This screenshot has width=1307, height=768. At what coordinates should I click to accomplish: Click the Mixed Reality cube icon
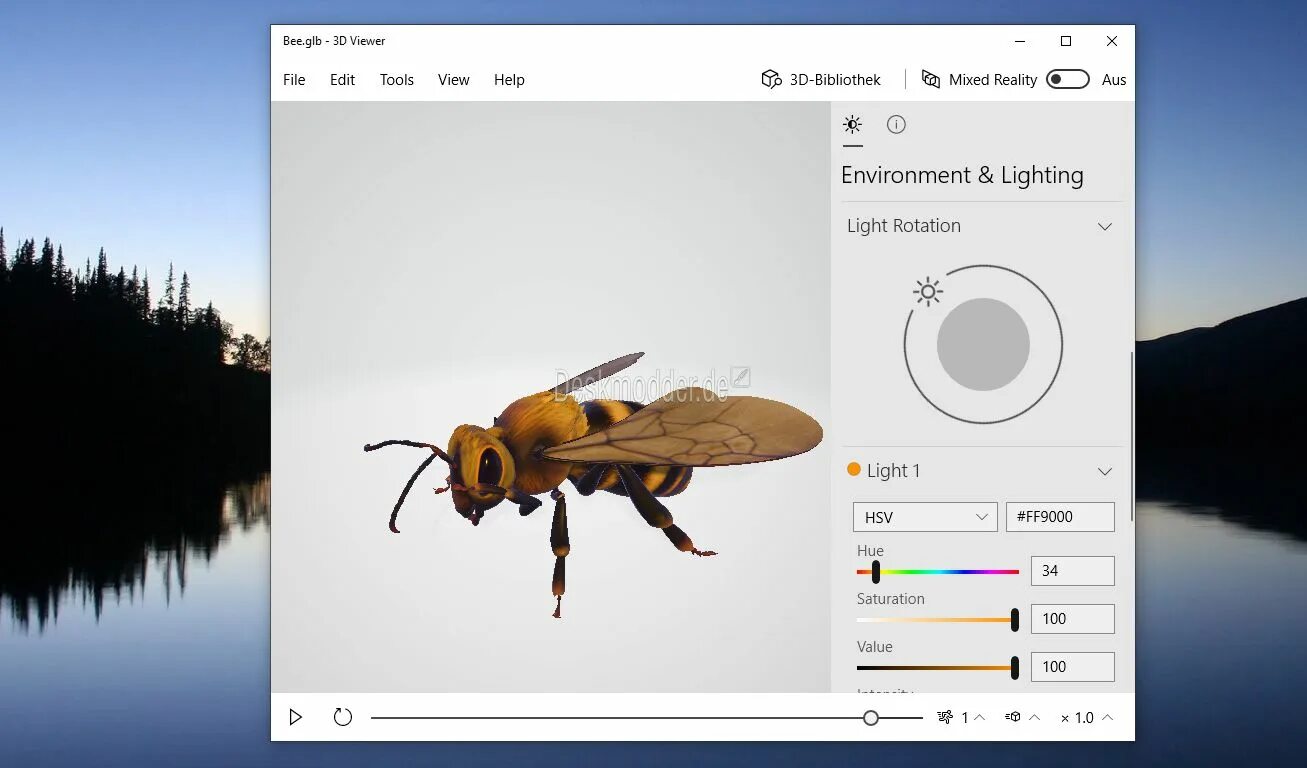(931, 80)
